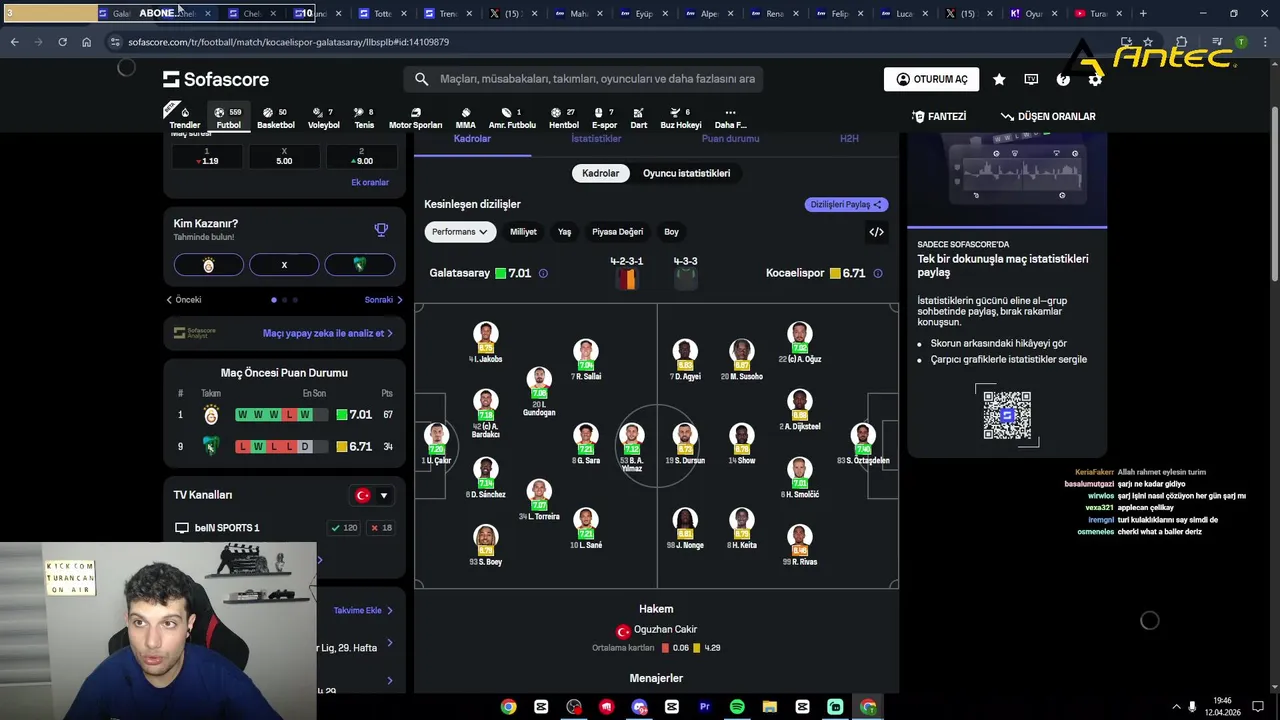Image resolution: width=1280 pixels, height=720 pixels.
Task: Select the E-spor category
Action: pyautogui.click(x=604, y=118)
